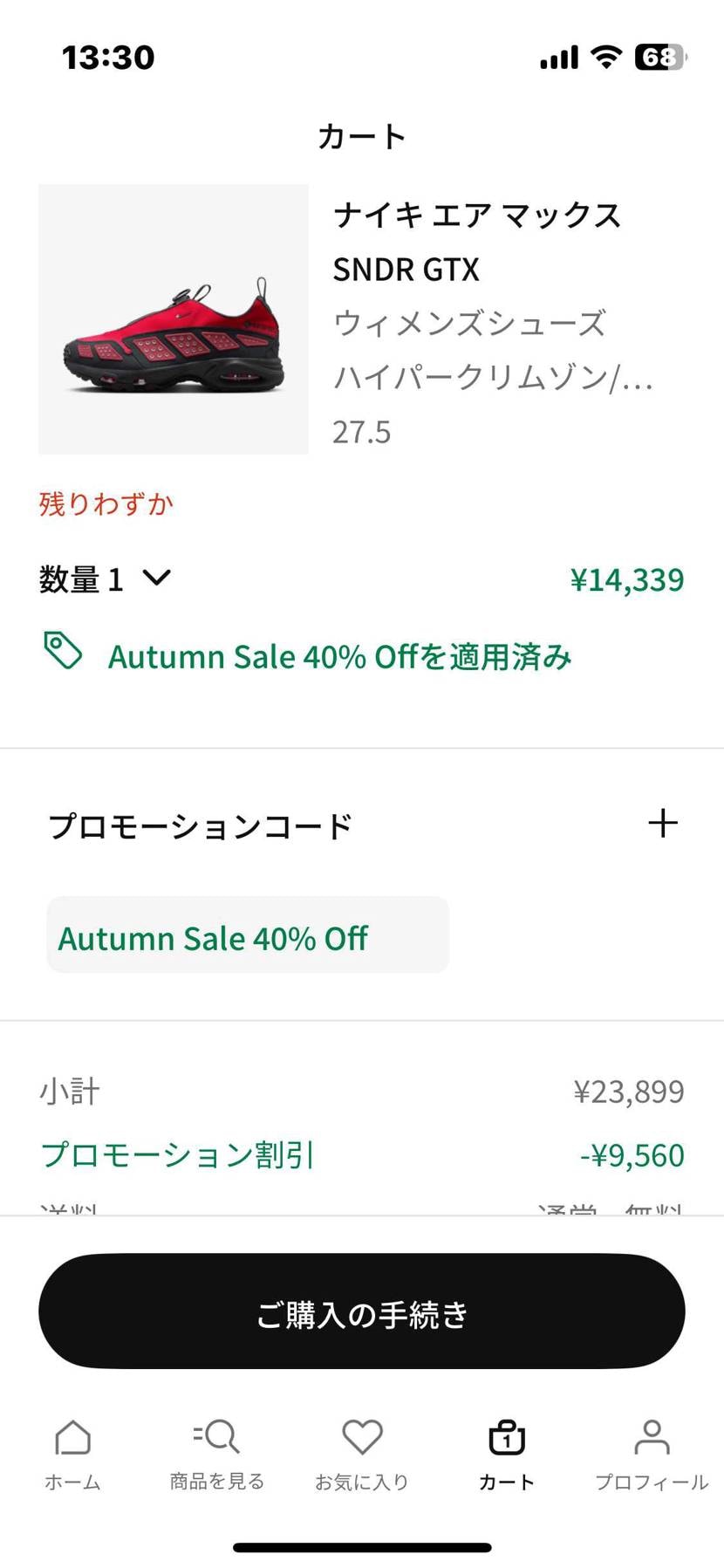The image size is (724, 1568).
Task: Tap the Autumn Sale 40% Offを適用済み text
Action: (x=340, y=657)
